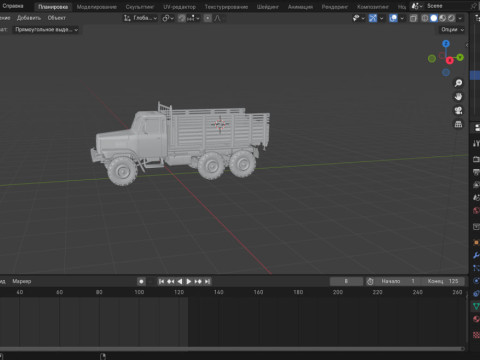Toggle auto keying record button
Screen dimensions: 480x360
click(141, 282)
